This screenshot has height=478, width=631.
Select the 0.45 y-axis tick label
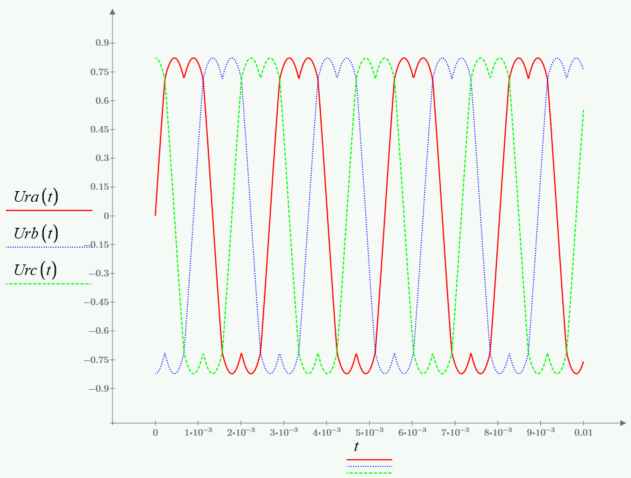coord(99,129)
